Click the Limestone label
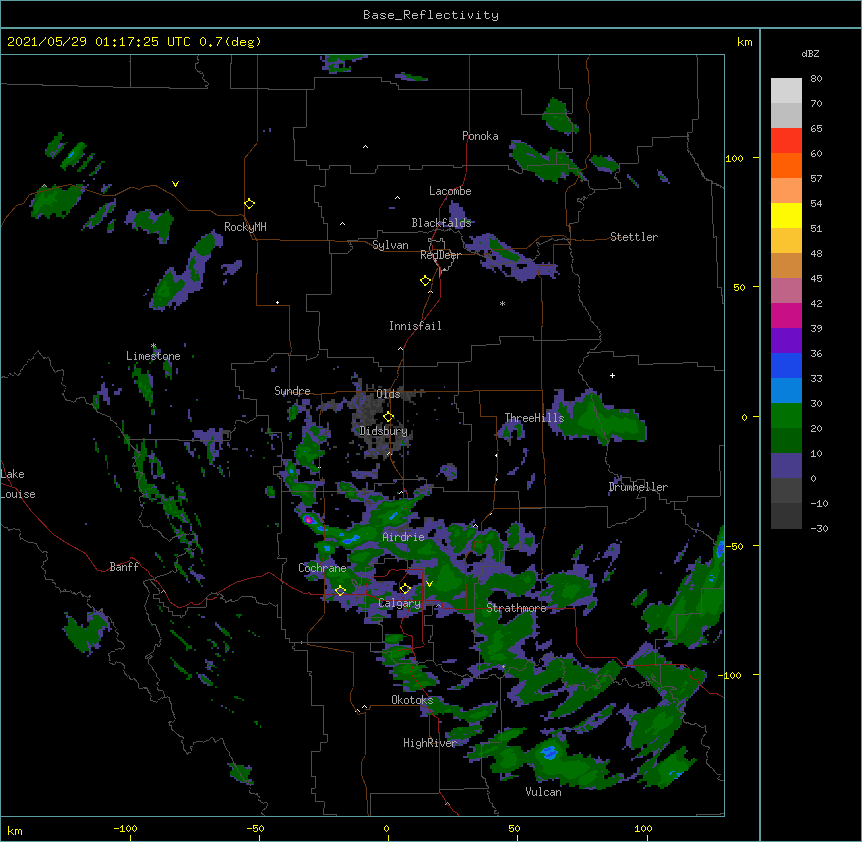The width and height of the screenshot is (862, 842). point(153,356)
